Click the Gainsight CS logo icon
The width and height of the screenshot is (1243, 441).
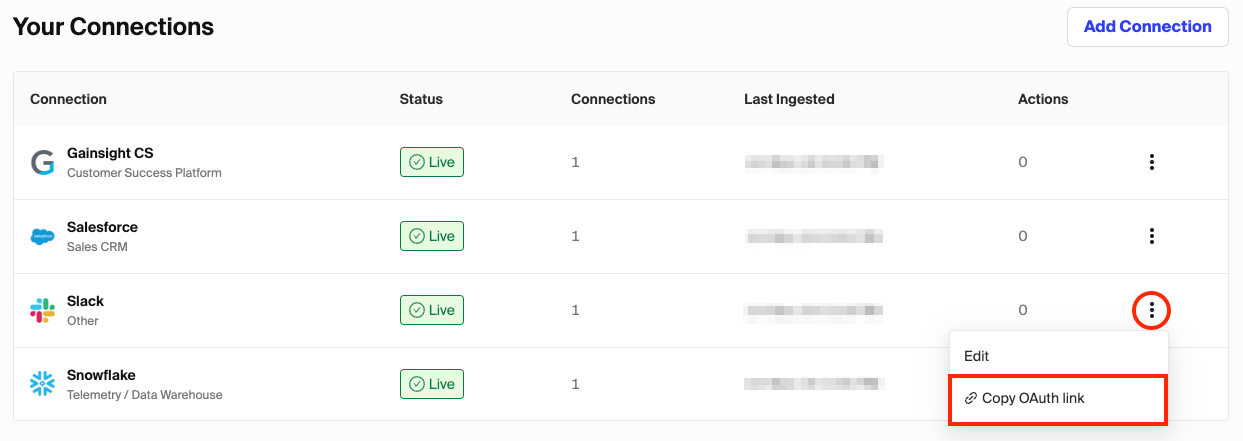pos(42,162)
